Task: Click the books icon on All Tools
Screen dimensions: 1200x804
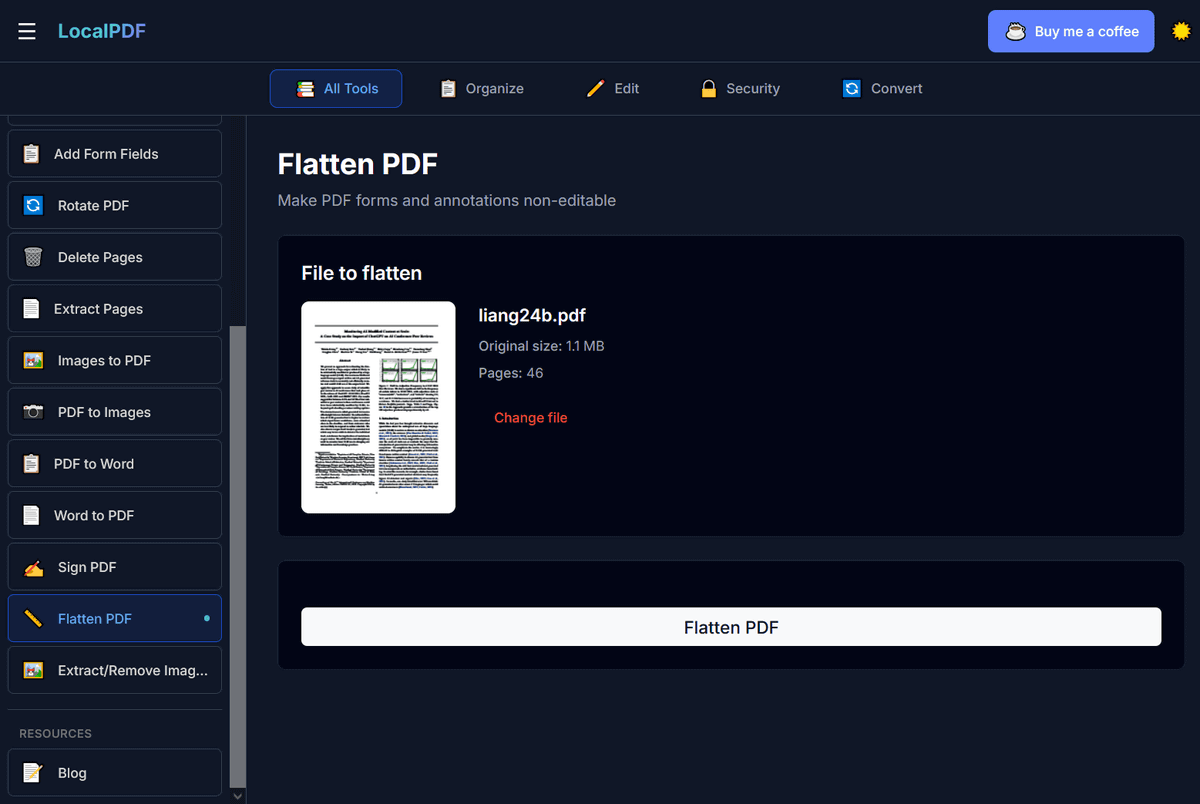Action: [x=305, y=89]
